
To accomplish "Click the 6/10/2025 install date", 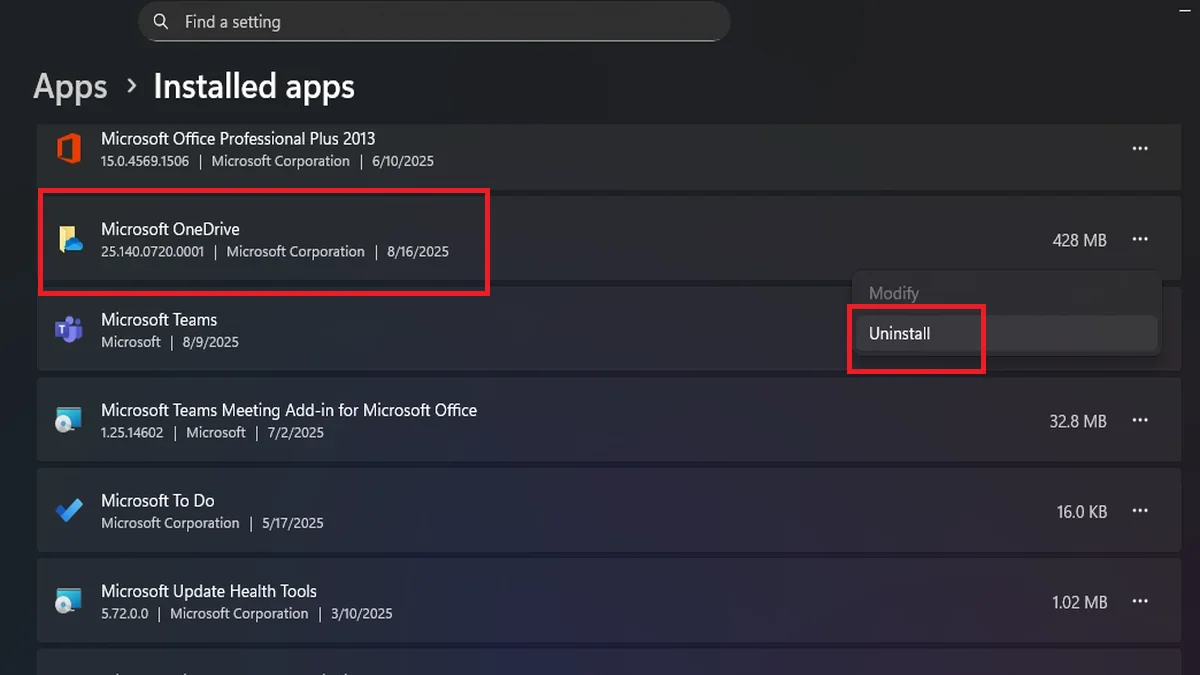I will [403, 161].
